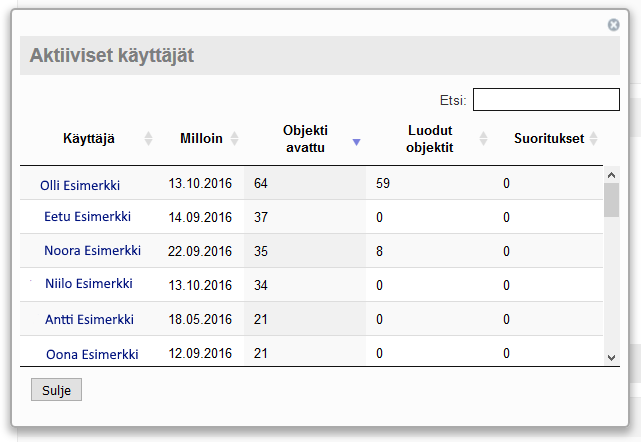
Task: Open Eetu Esimerkki user link
Action: (x=87, y=216)
